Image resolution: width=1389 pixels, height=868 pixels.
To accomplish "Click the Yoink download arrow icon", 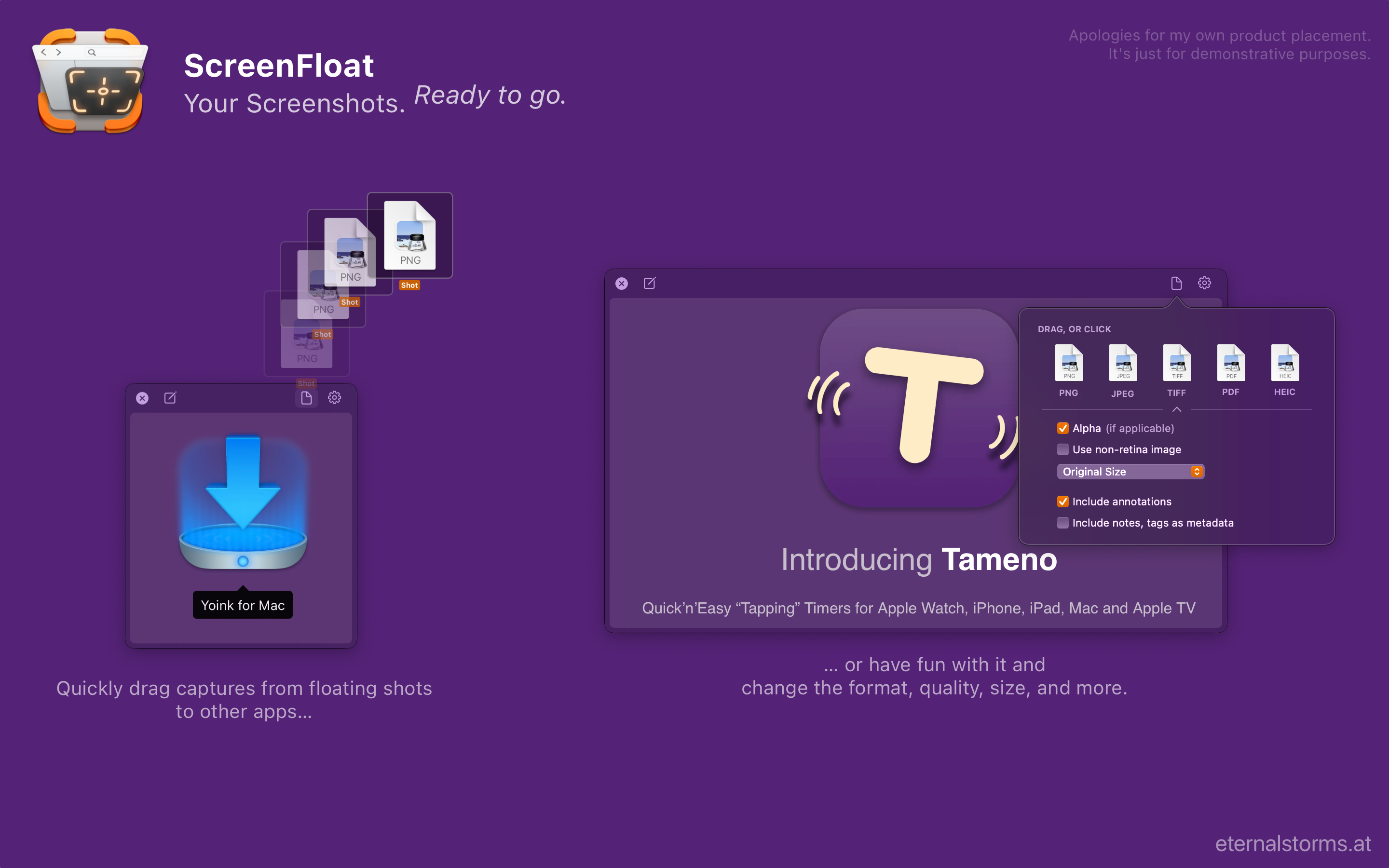I will pos(243,502).
